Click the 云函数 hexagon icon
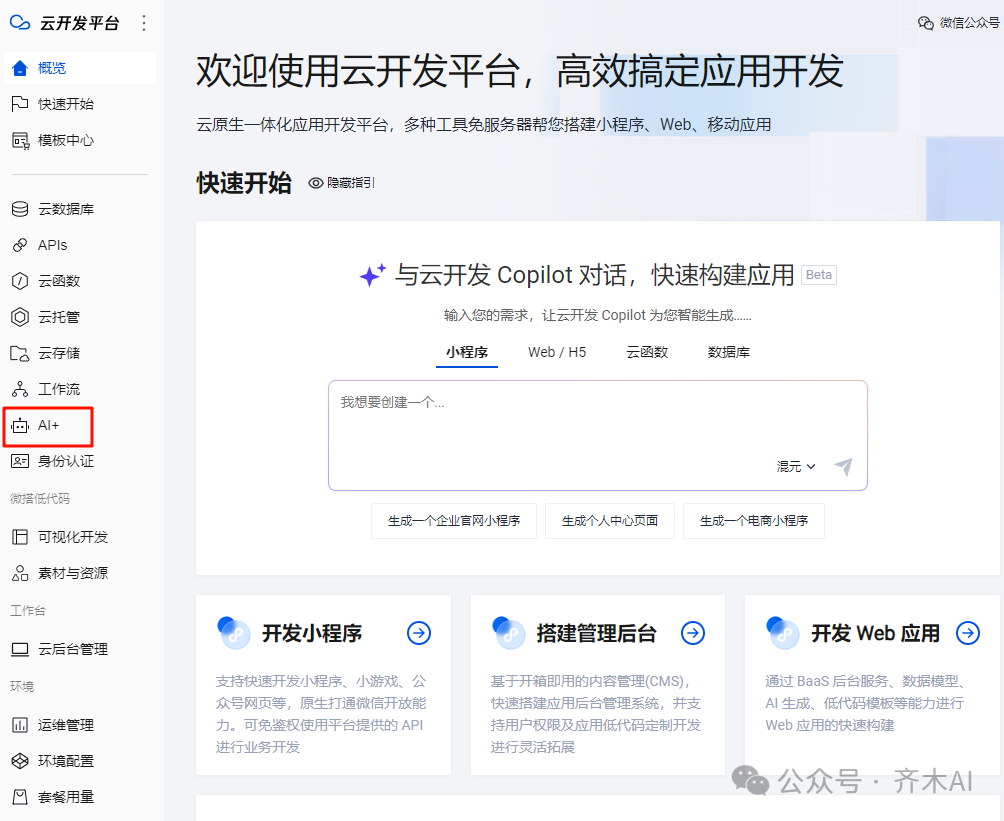This screenshot has width=1004, height=821. pos(20,280)
